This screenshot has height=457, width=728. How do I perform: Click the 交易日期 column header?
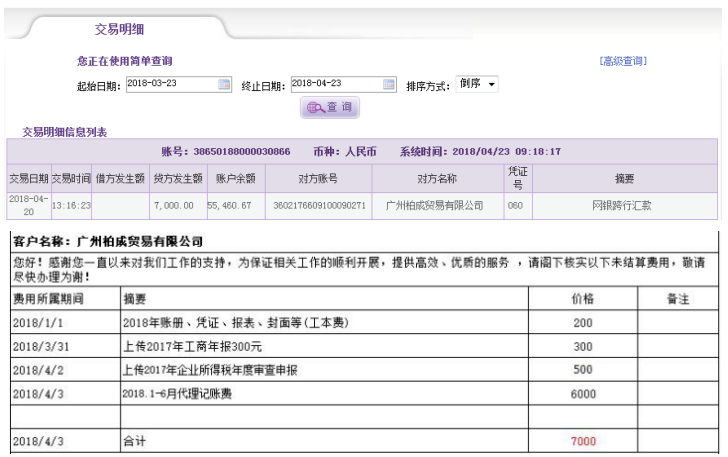[29, 178]
